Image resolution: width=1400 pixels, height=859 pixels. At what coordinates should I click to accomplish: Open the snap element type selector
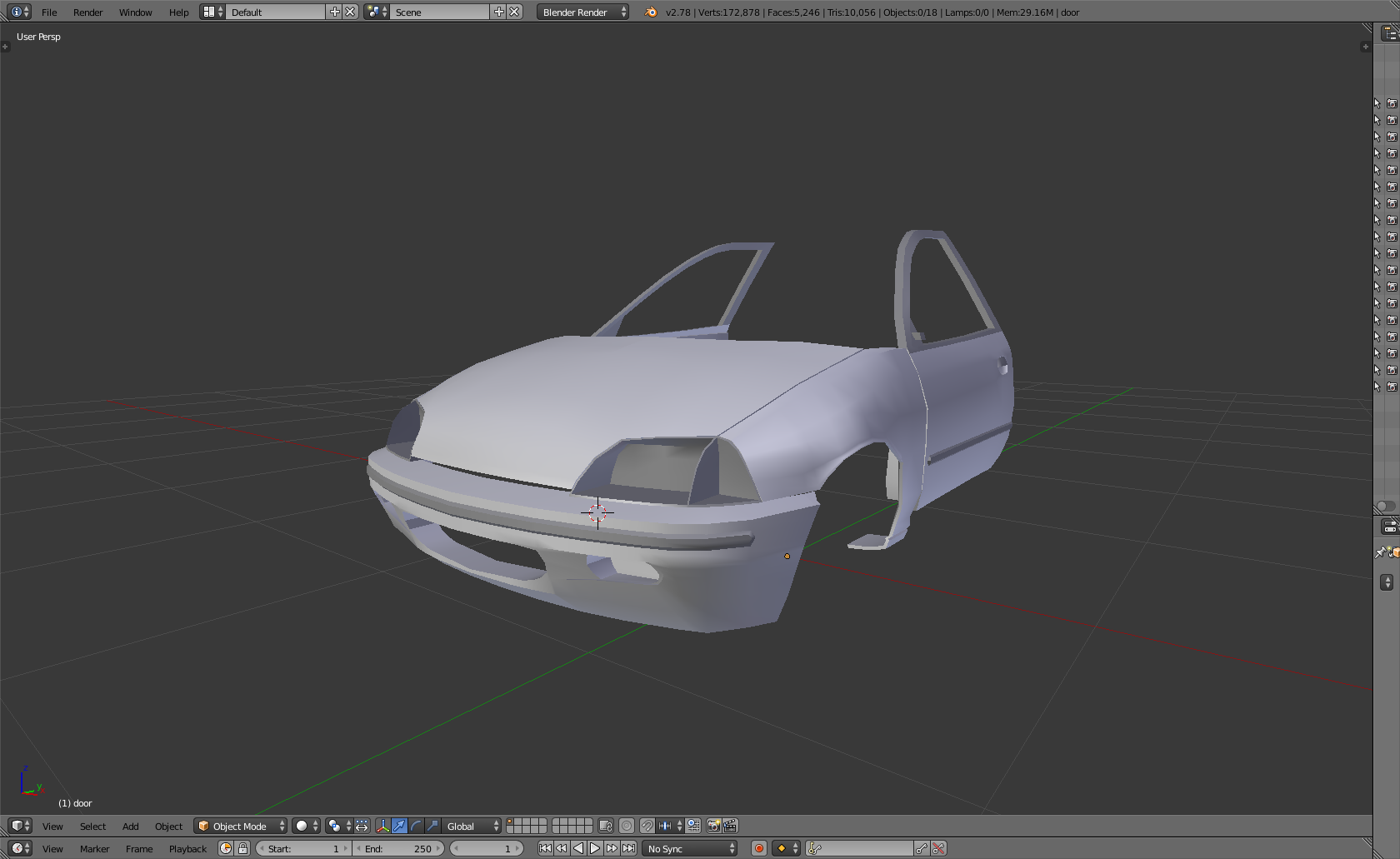click(x=670, y=826)
